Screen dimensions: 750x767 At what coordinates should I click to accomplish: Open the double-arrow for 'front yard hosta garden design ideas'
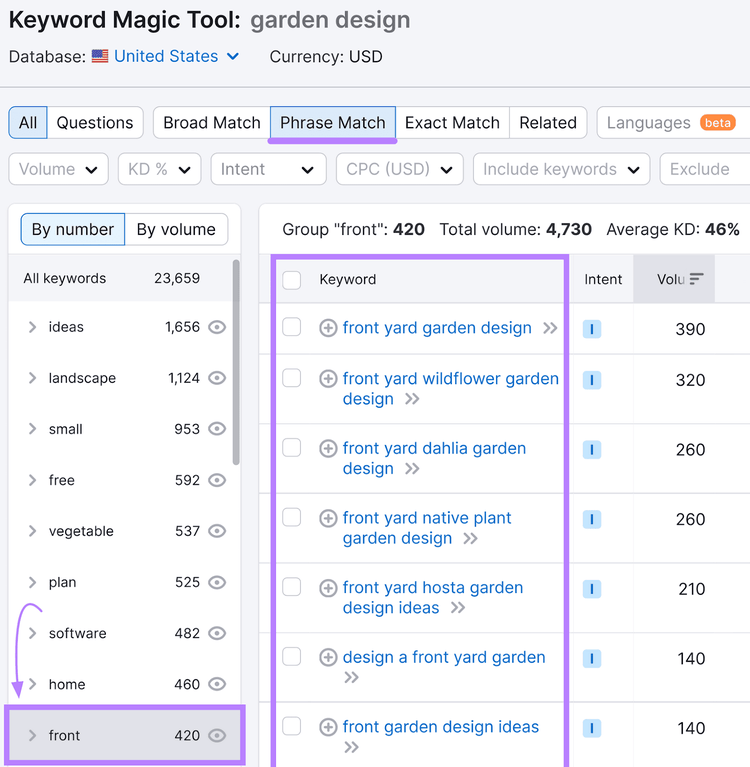pos(457,608)
